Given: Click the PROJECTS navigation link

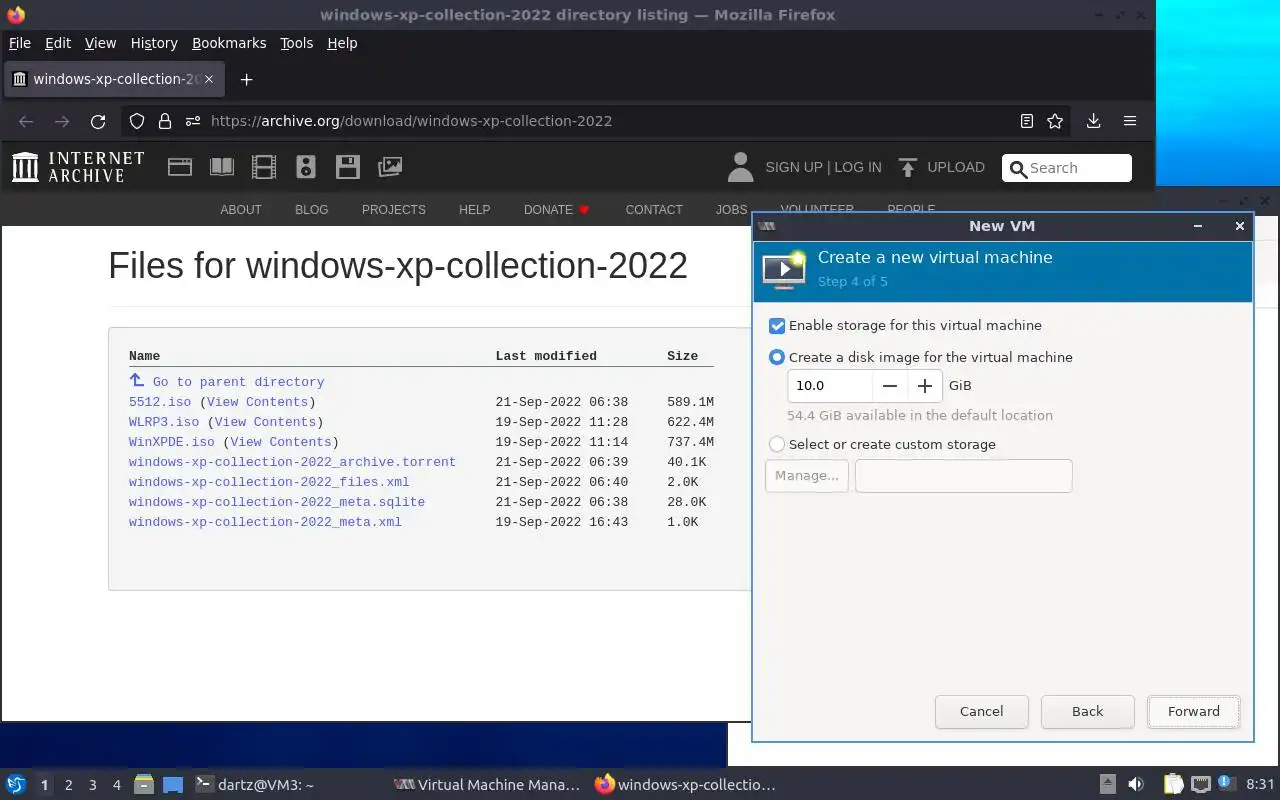Looking at the screenshot, I should (394, 210).
